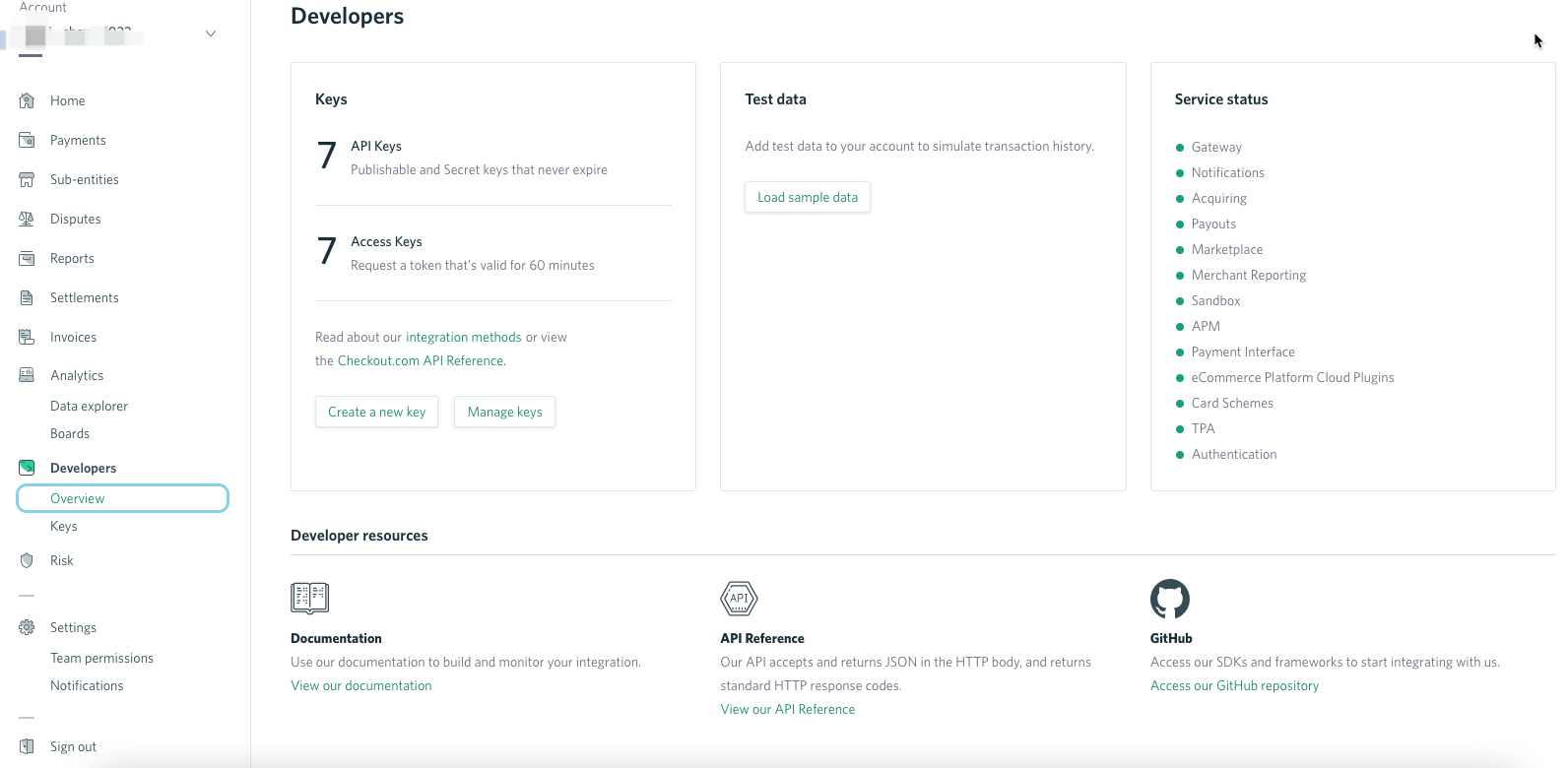Click the Payments card icon
Viewport: 1568px width, 768px height.
tap(27, 140)
